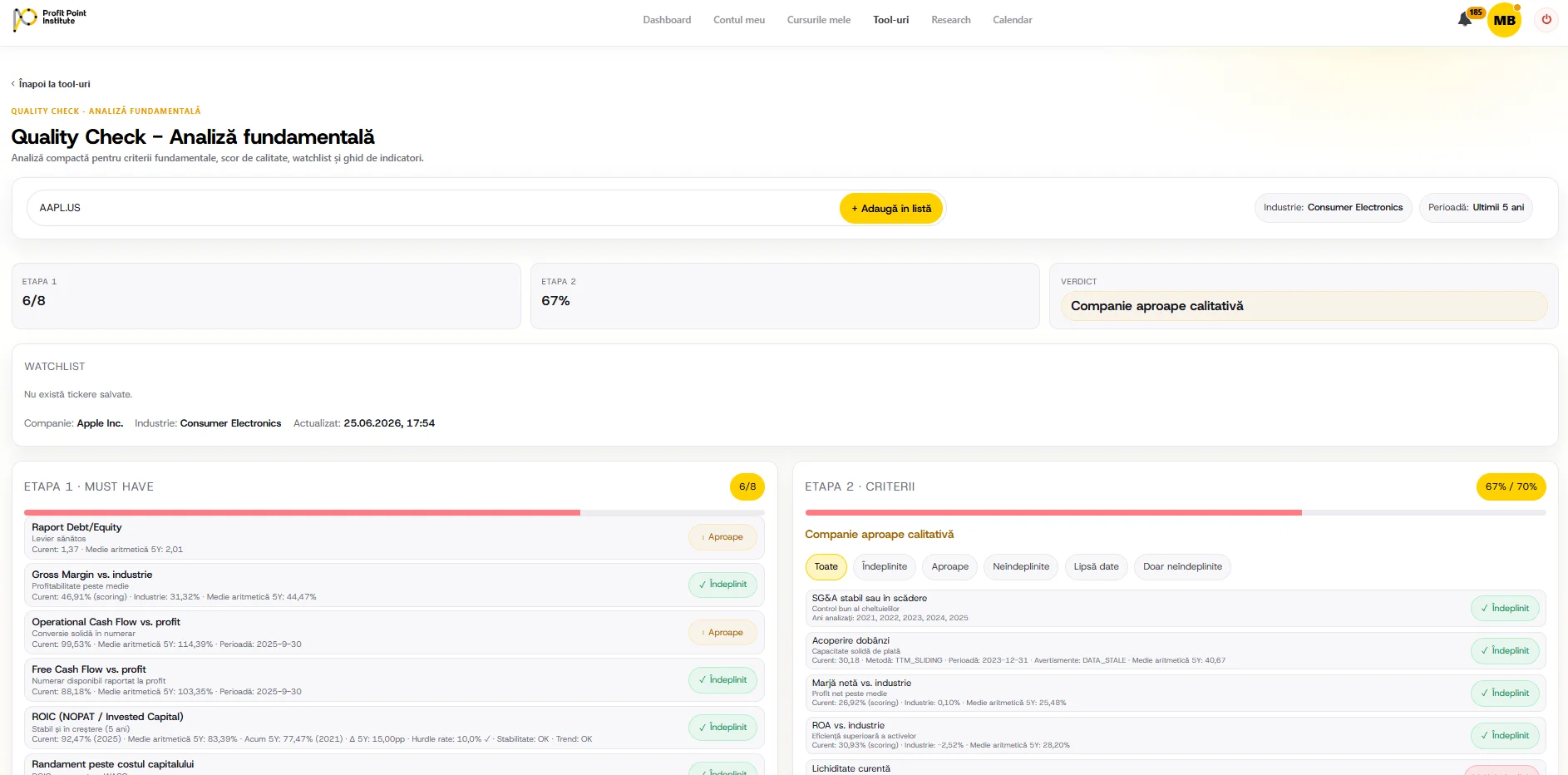The image size is (1568, 775).
Task: Select the Tool-uri nav item
Action: [890, 20]
